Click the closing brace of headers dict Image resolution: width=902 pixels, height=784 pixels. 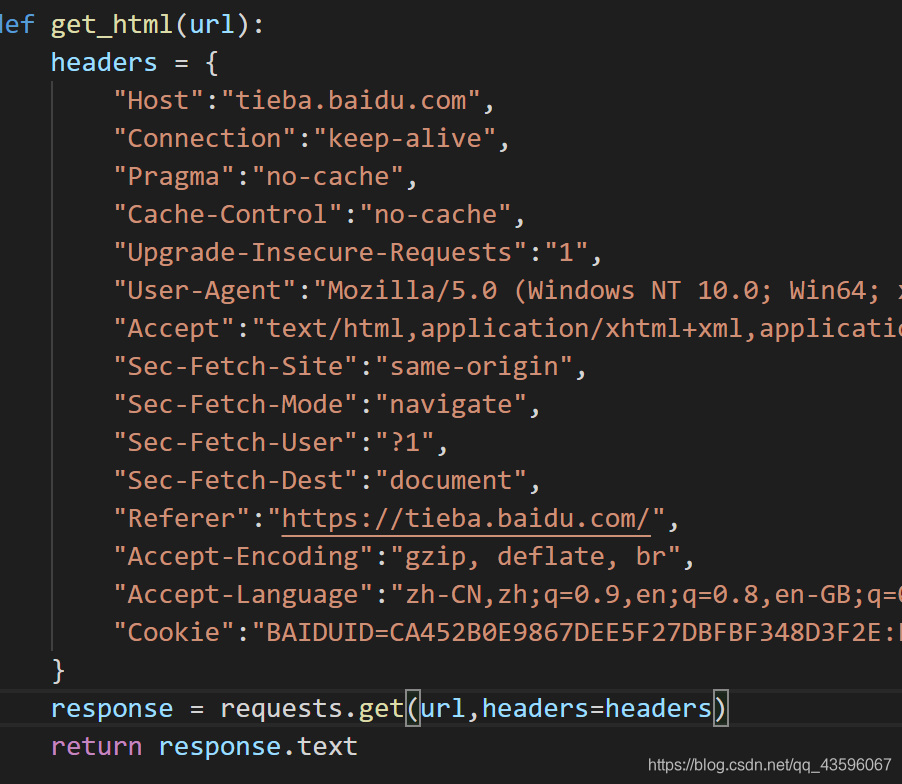click(x=58, y=670)
